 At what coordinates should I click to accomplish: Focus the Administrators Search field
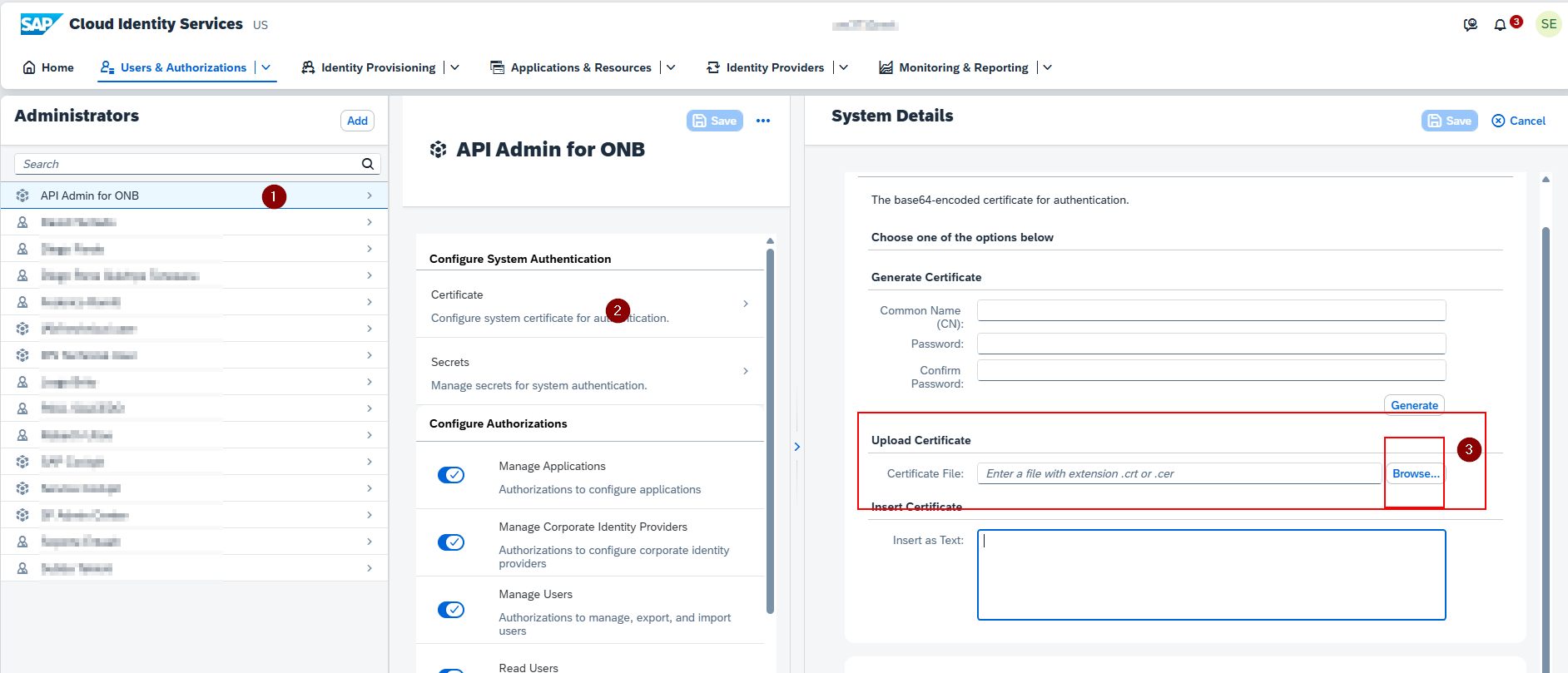[x=197, y=164]
